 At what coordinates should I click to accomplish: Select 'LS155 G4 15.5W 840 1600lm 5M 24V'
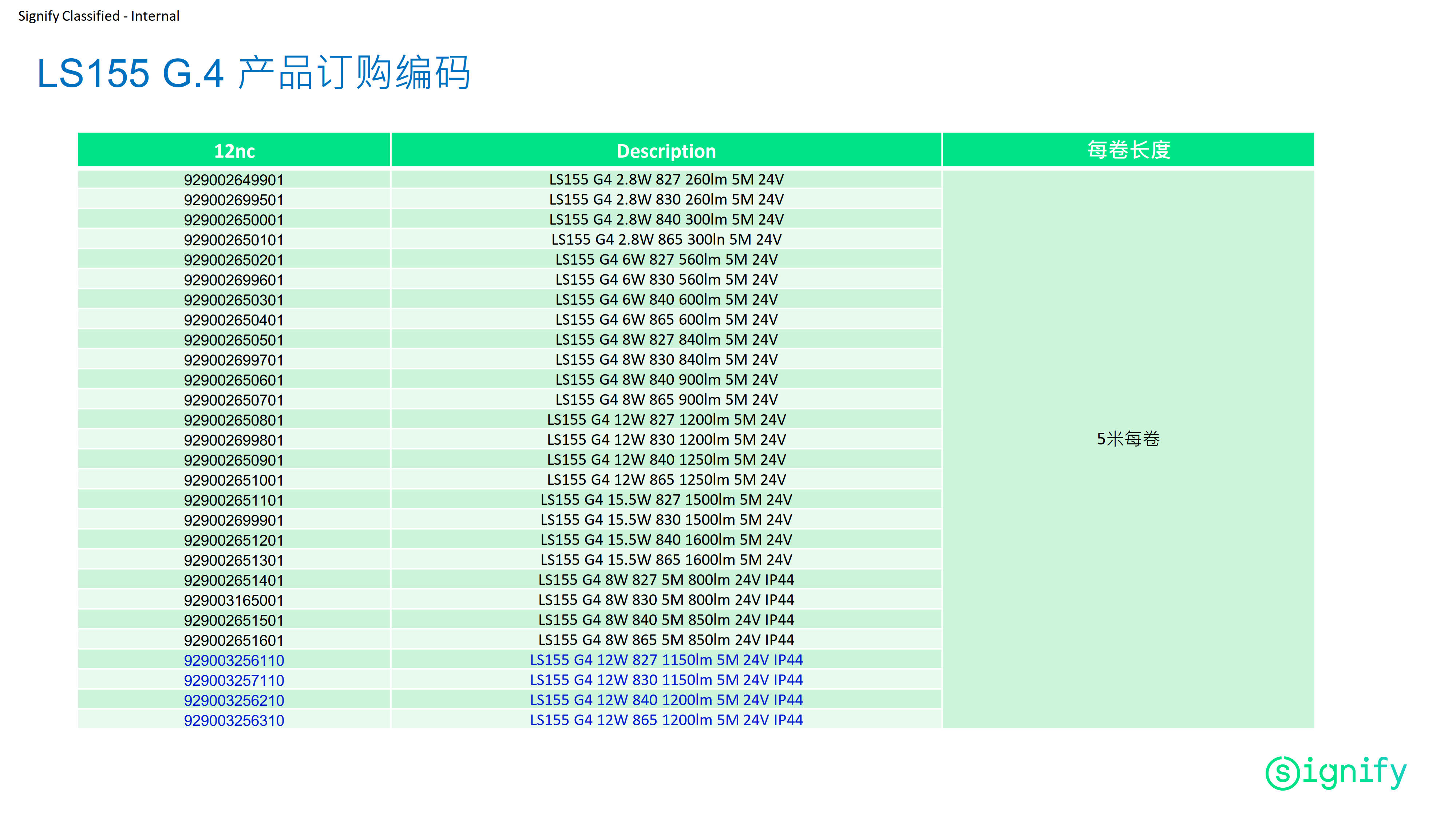pos(666,540)
